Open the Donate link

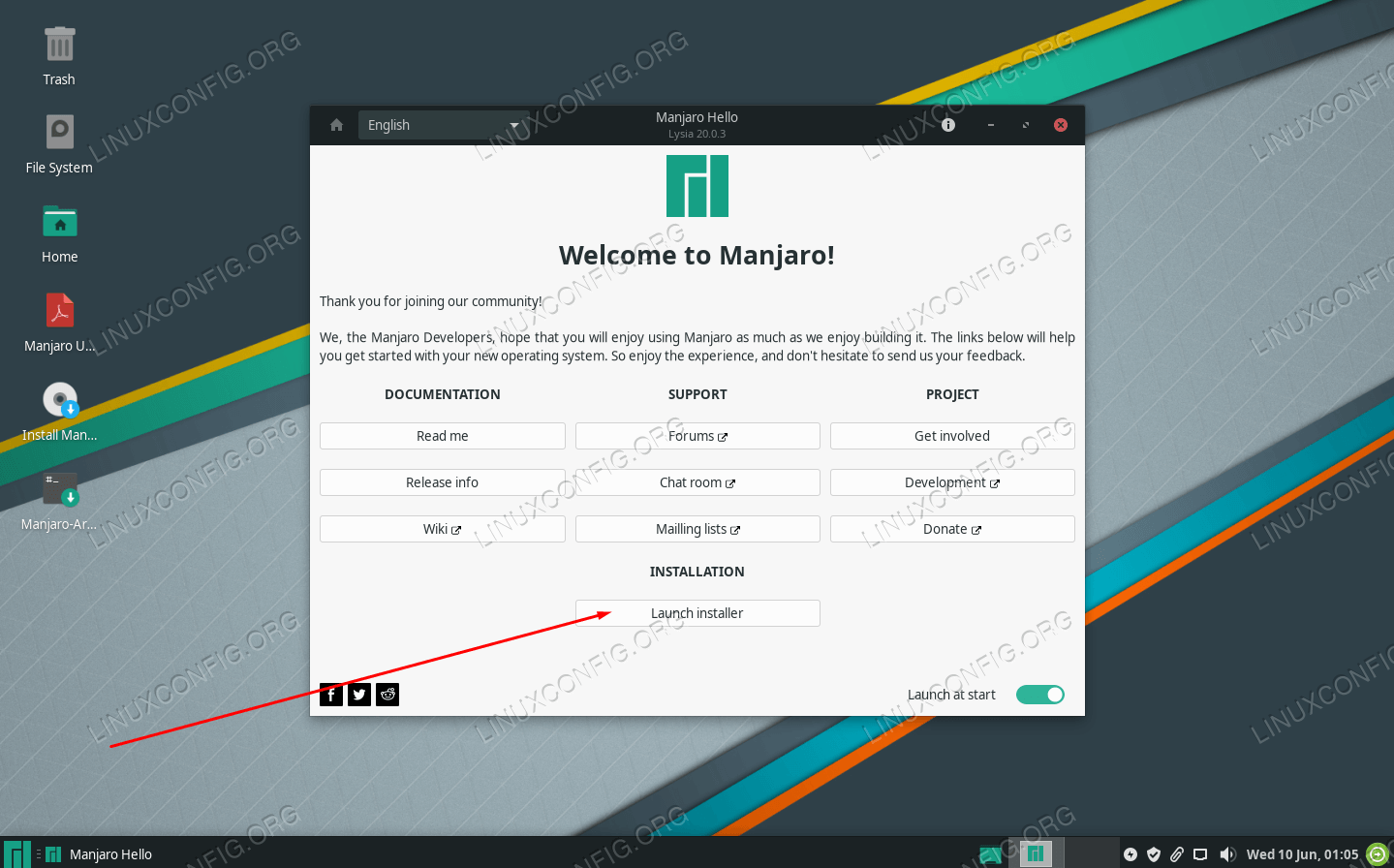pos(952,529)
